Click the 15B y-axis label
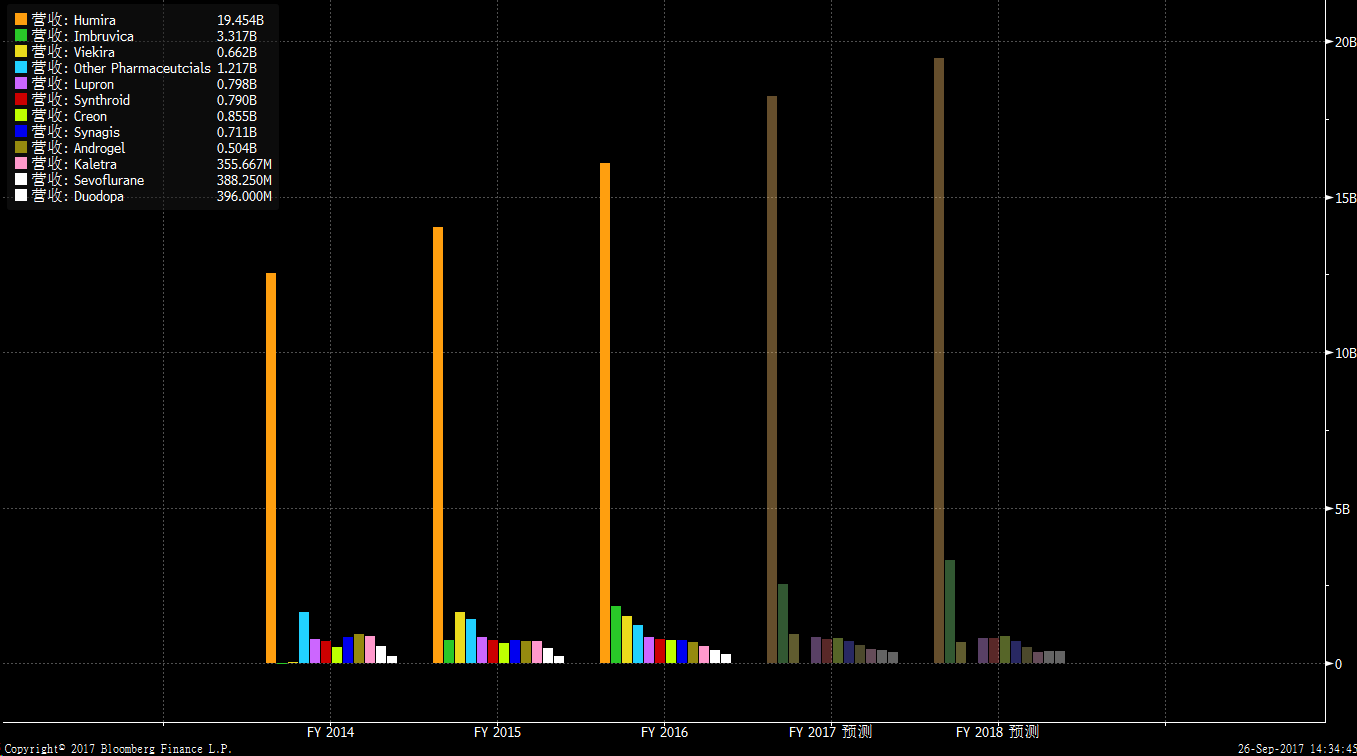Screen dimensions: 1357x756 point(1345,197)
